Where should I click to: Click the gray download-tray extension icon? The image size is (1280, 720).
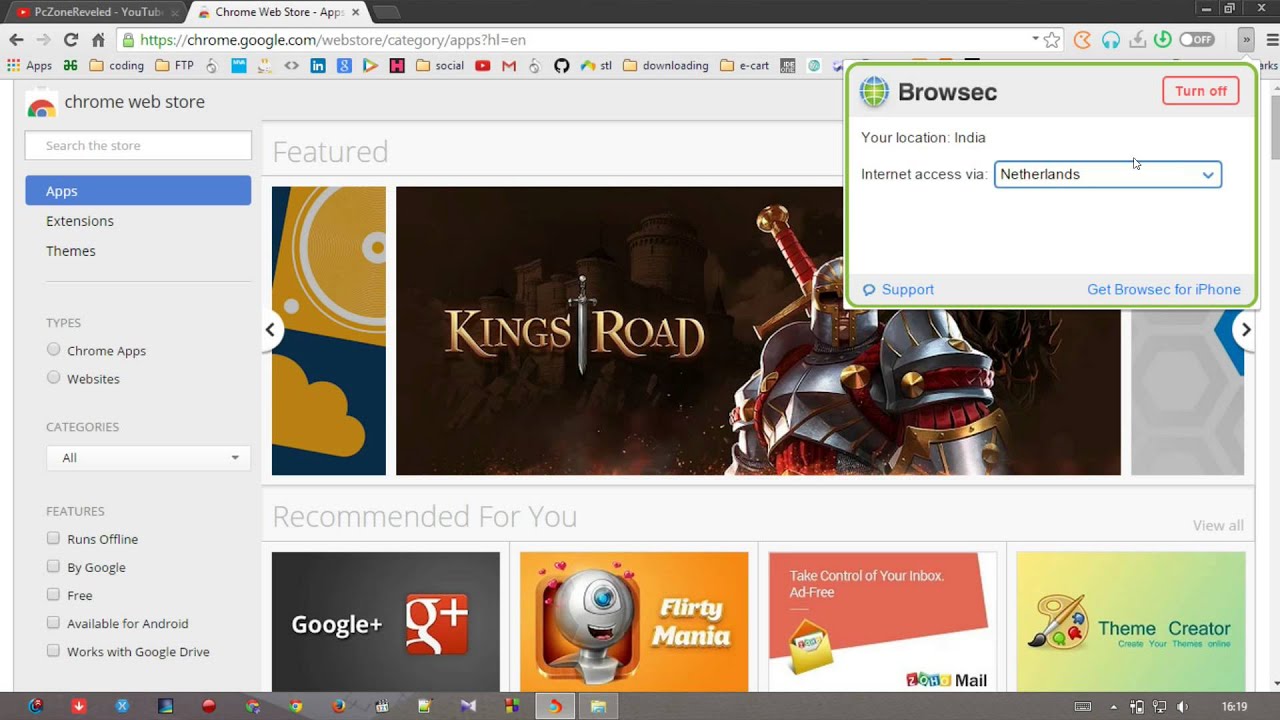[x=1137, y=40]
